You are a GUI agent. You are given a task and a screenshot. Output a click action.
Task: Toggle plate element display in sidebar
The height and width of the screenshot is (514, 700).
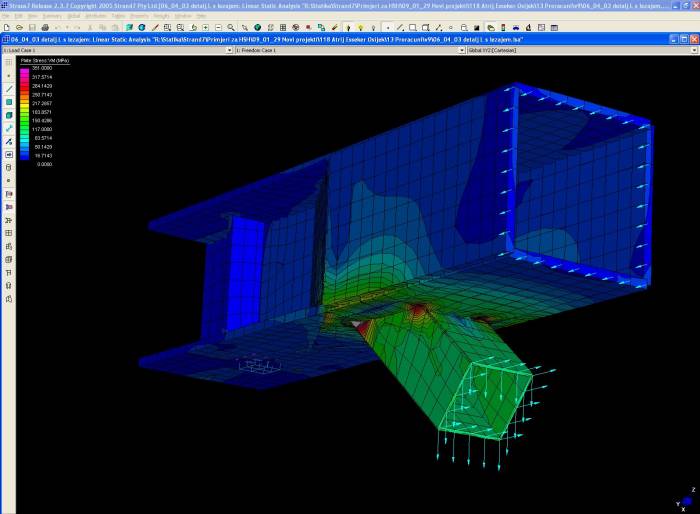(9, 102)
